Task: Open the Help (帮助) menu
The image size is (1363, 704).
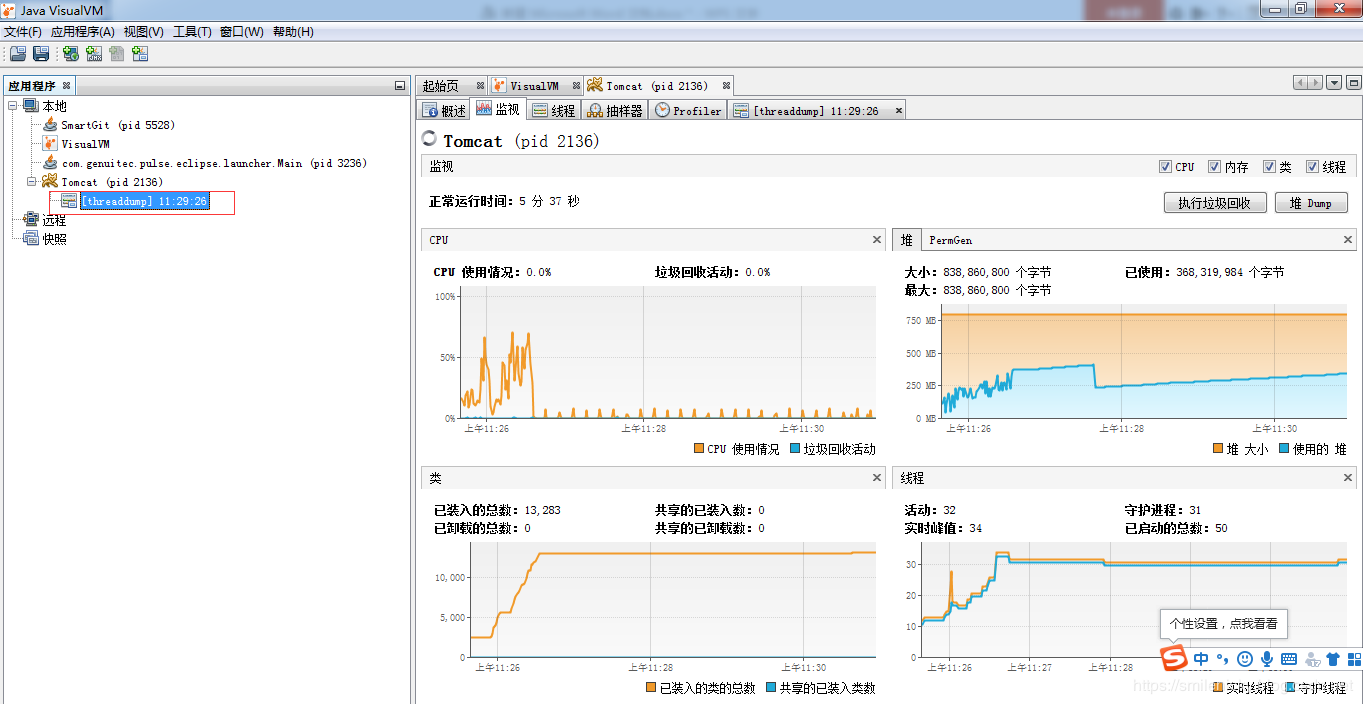Action: (x=291, y=32)
